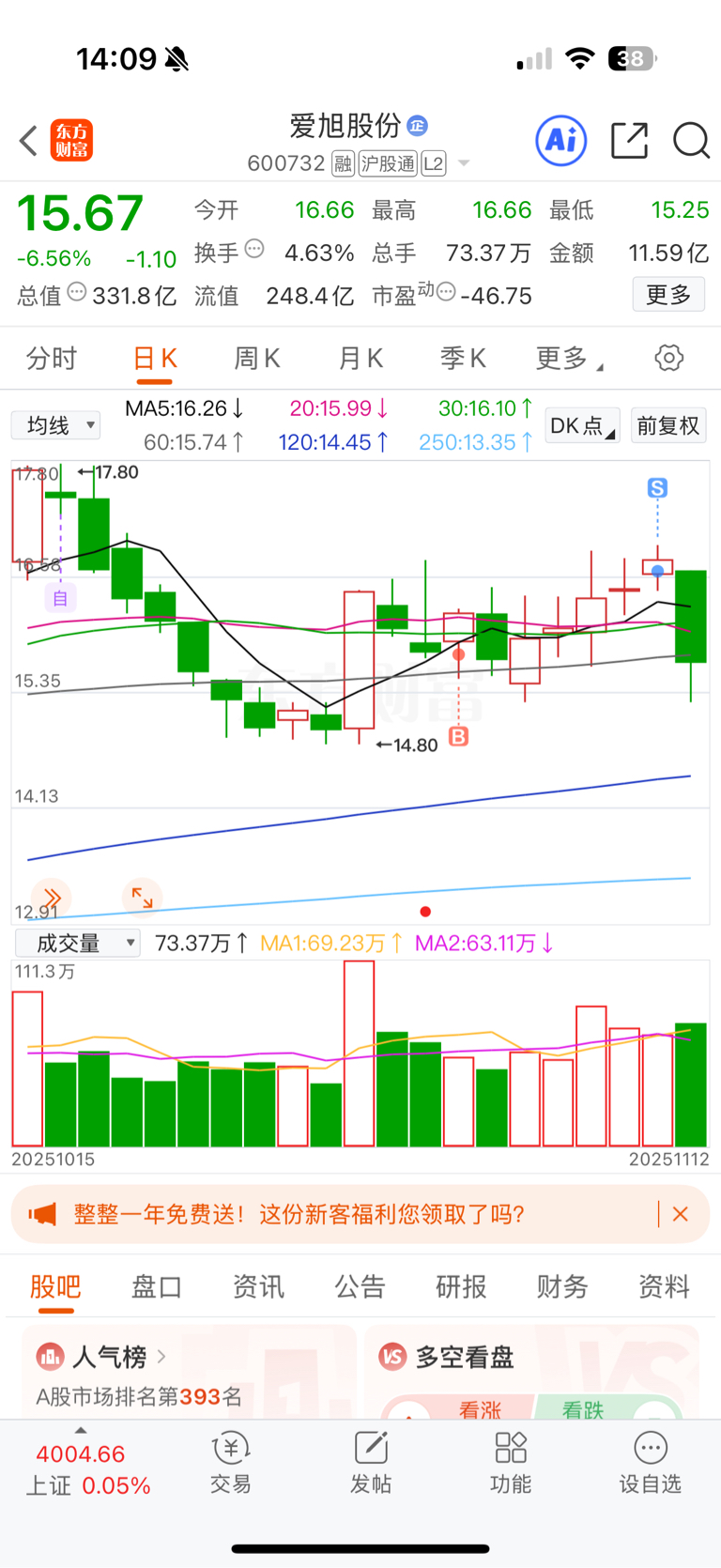Open the 功能 features button

click(x=511, y=1462)
